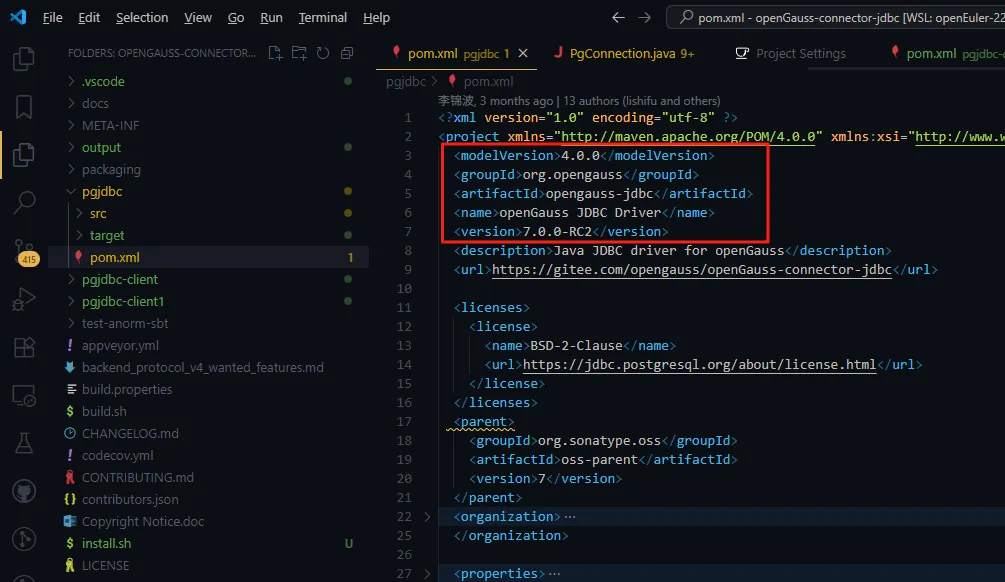Open the Search view in the activity bar

click(x=24, y=203)
